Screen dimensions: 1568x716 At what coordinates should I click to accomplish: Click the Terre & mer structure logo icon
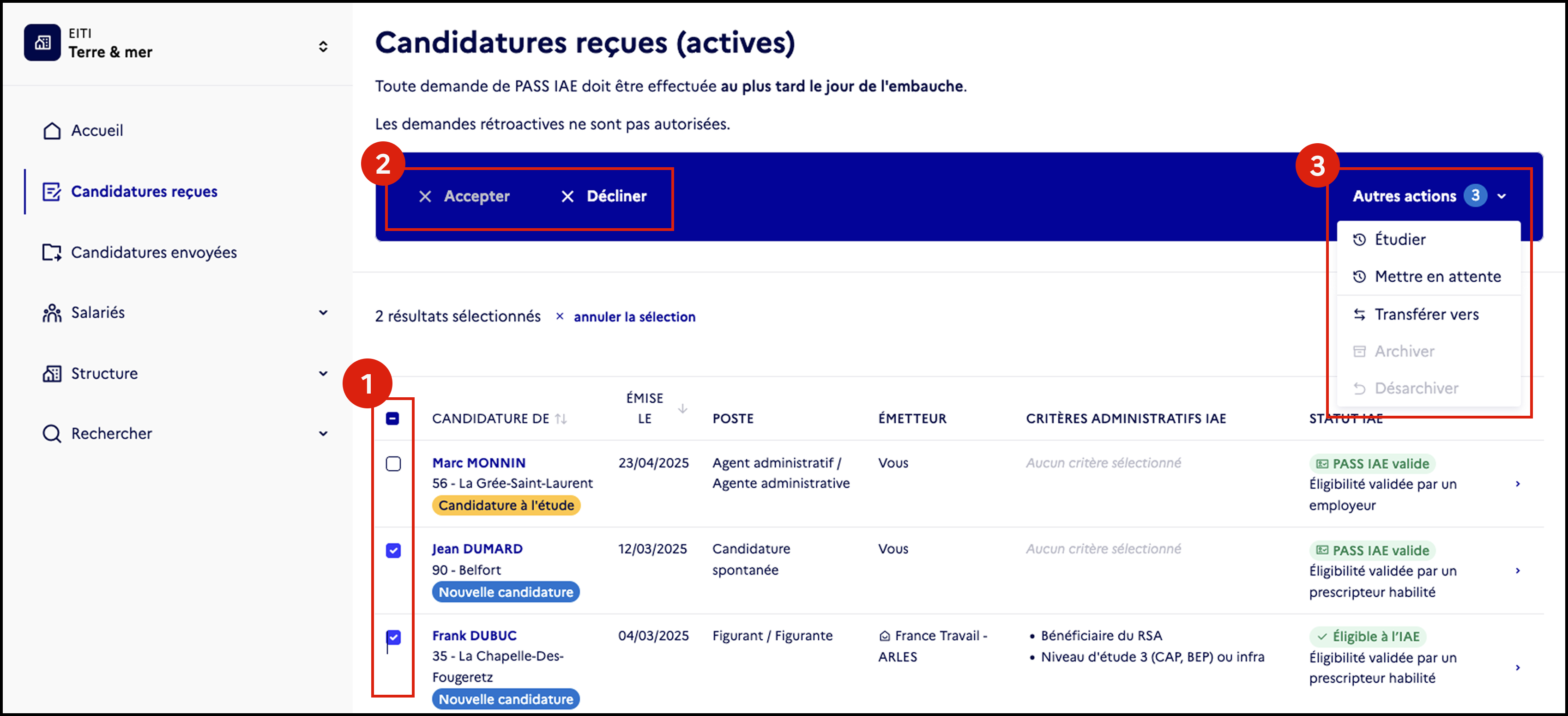[x=42, y=42]
